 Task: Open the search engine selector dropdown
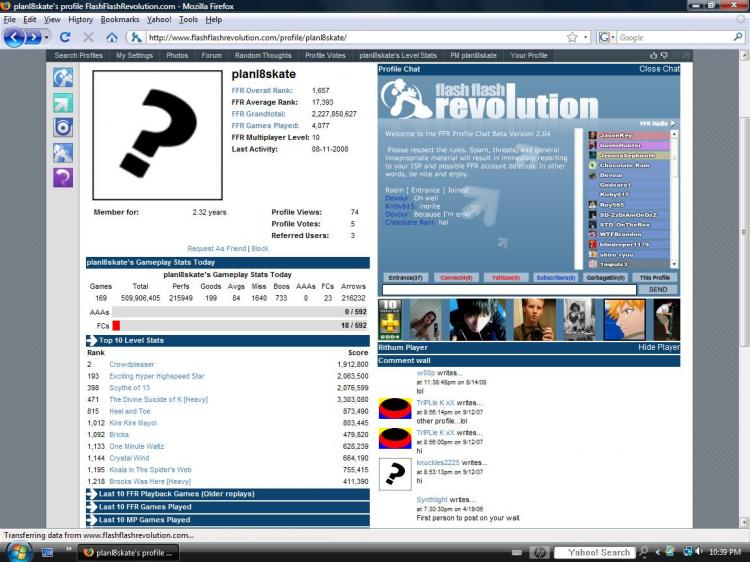click(x=607, y=37)
